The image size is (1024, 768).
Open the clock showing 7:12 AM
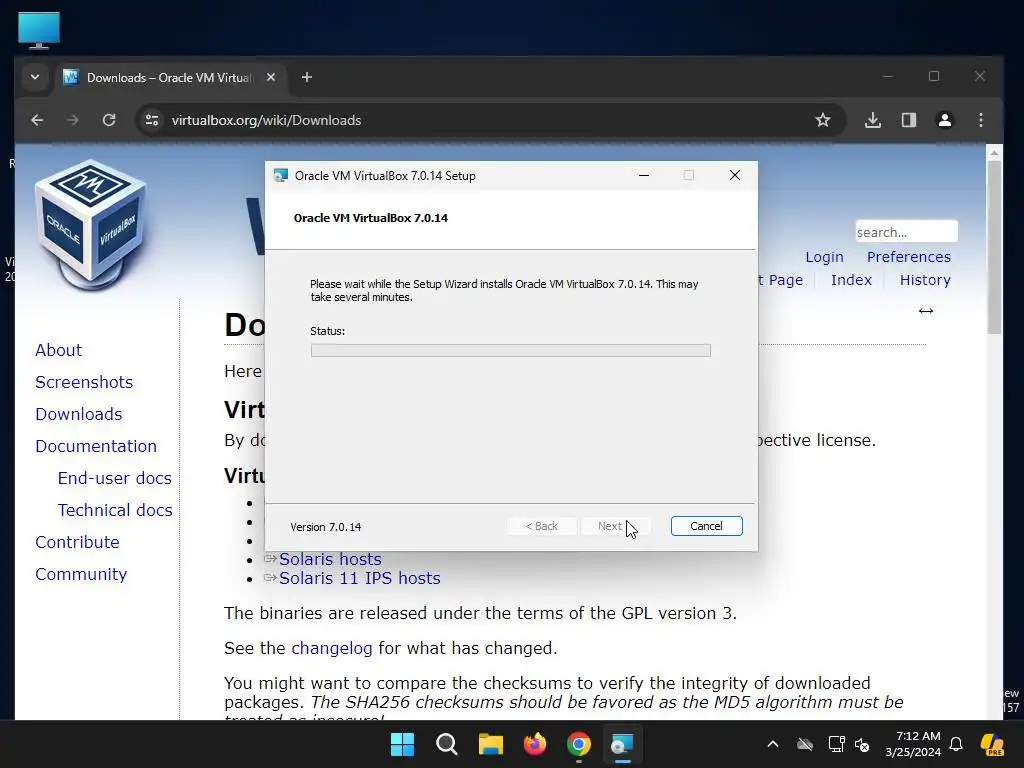pyautogui.click(x=913, y=744)
